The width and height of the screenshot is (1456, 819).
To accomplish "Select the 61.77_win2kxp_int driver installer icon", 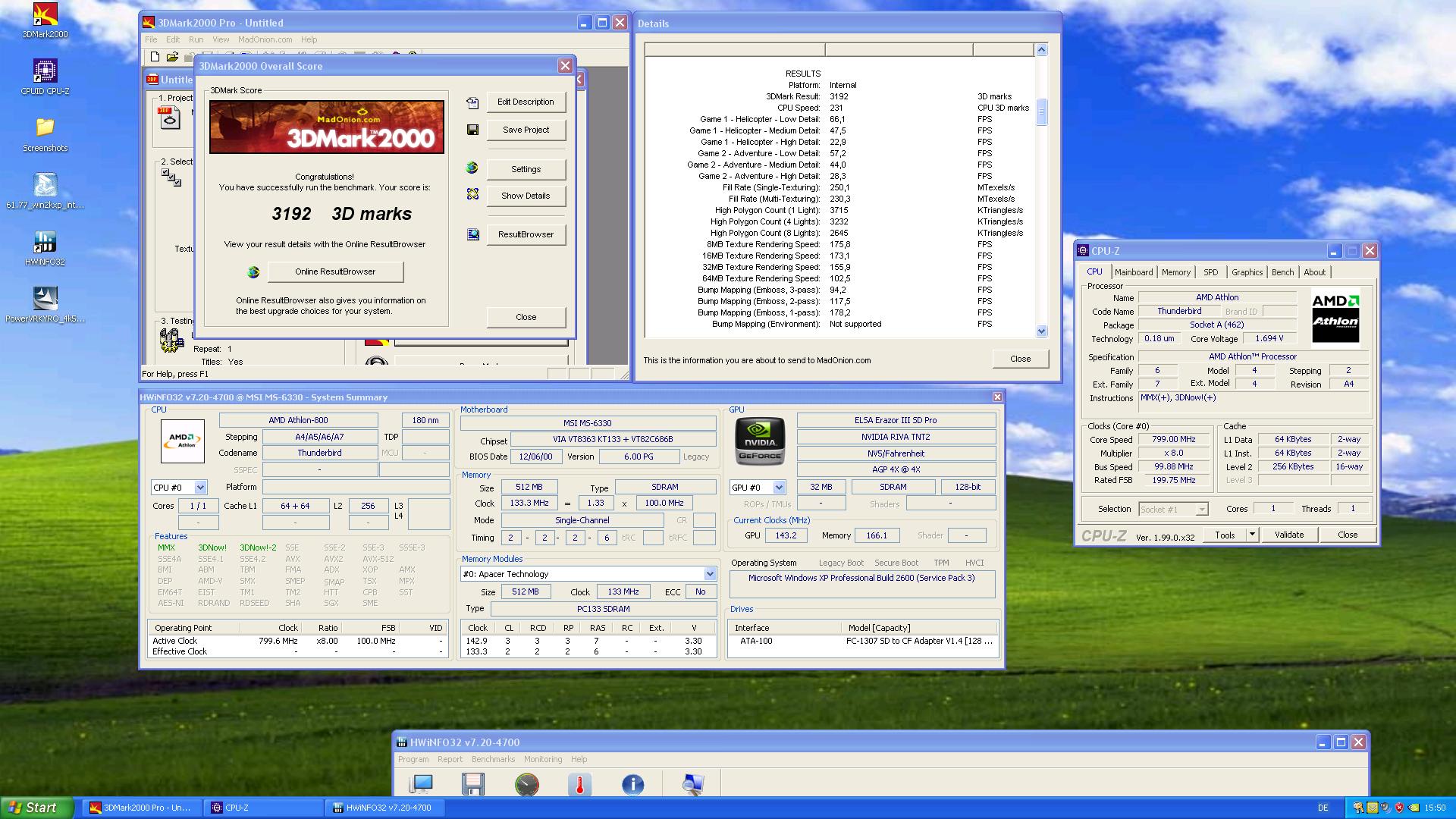I will (45, 191).
